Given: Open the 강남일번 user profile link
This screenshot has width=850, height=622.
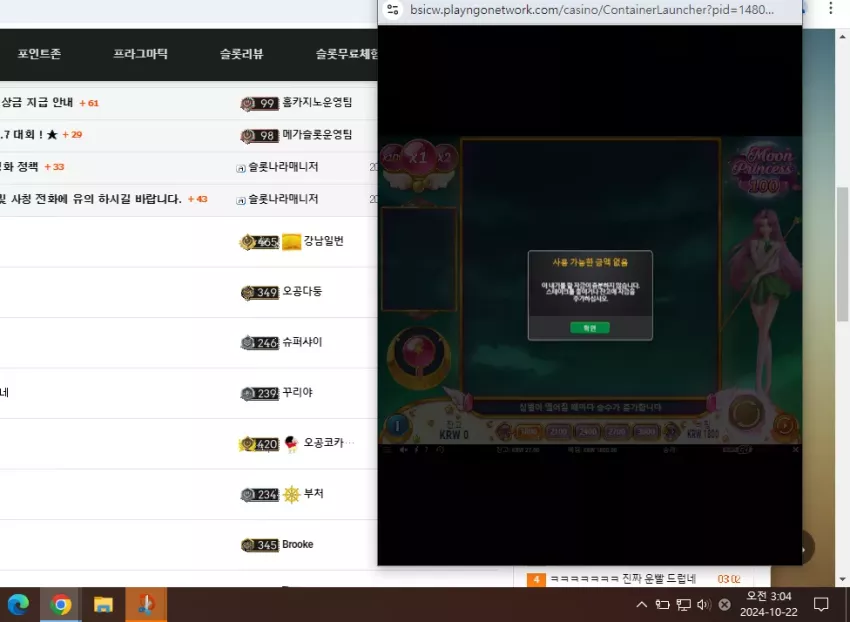Looking at the screenshot, I should tap(324, 241).
